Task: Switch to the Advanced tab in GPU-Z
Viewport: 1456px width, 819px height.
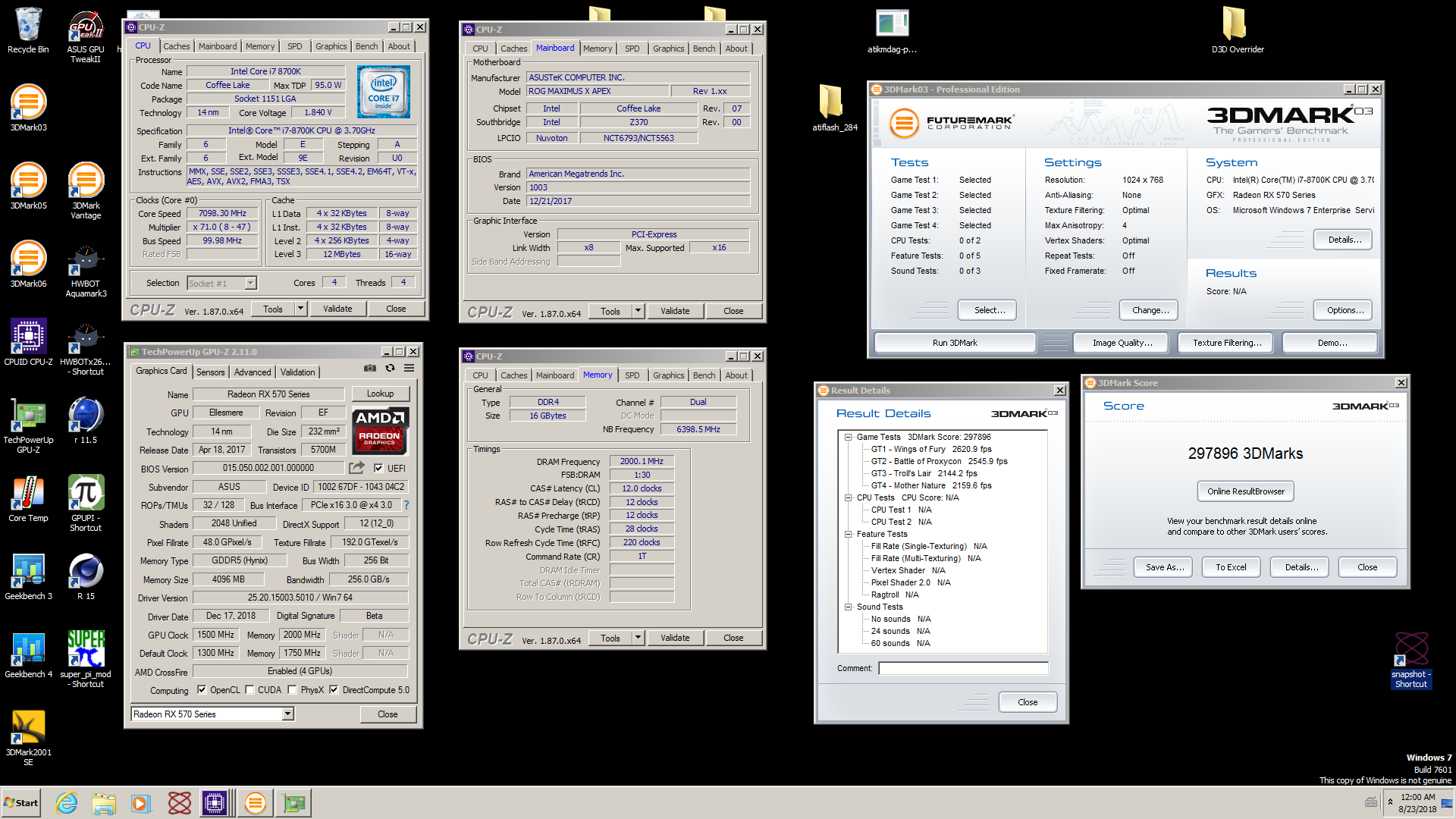Action: coord(253,372)
